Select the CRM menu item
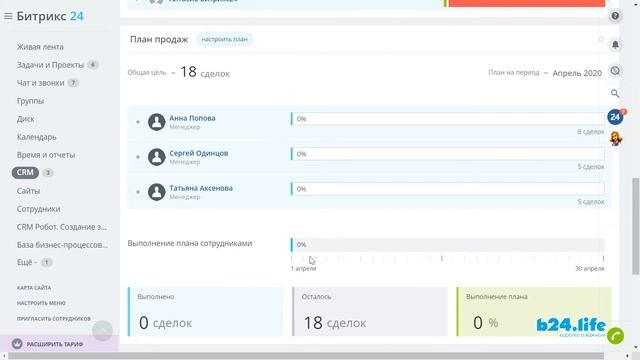Image resolution: width=640 pixels, height=360 pixels. tap(25, 173)
